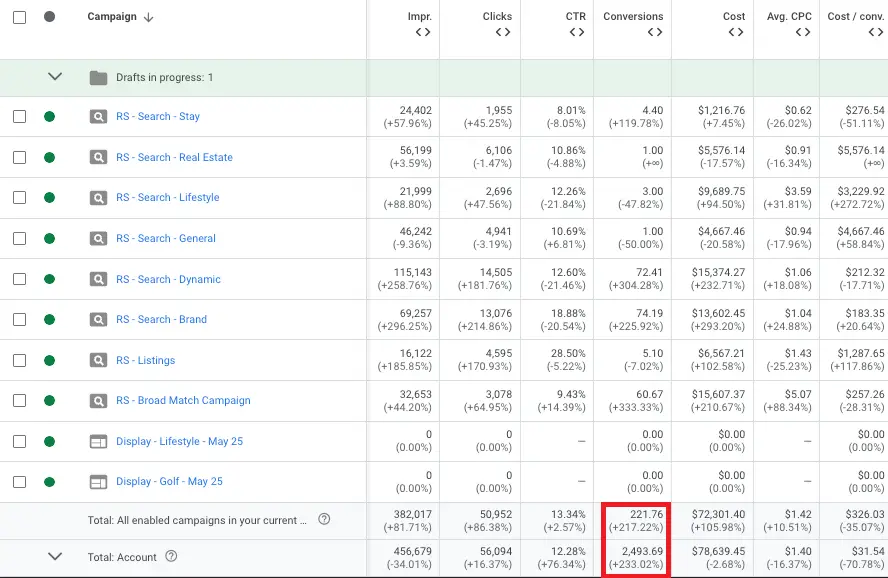Open the RS - Search - Real Estate campaign
This screenshot has height=578, width=888.
click(x=174, y=157)
